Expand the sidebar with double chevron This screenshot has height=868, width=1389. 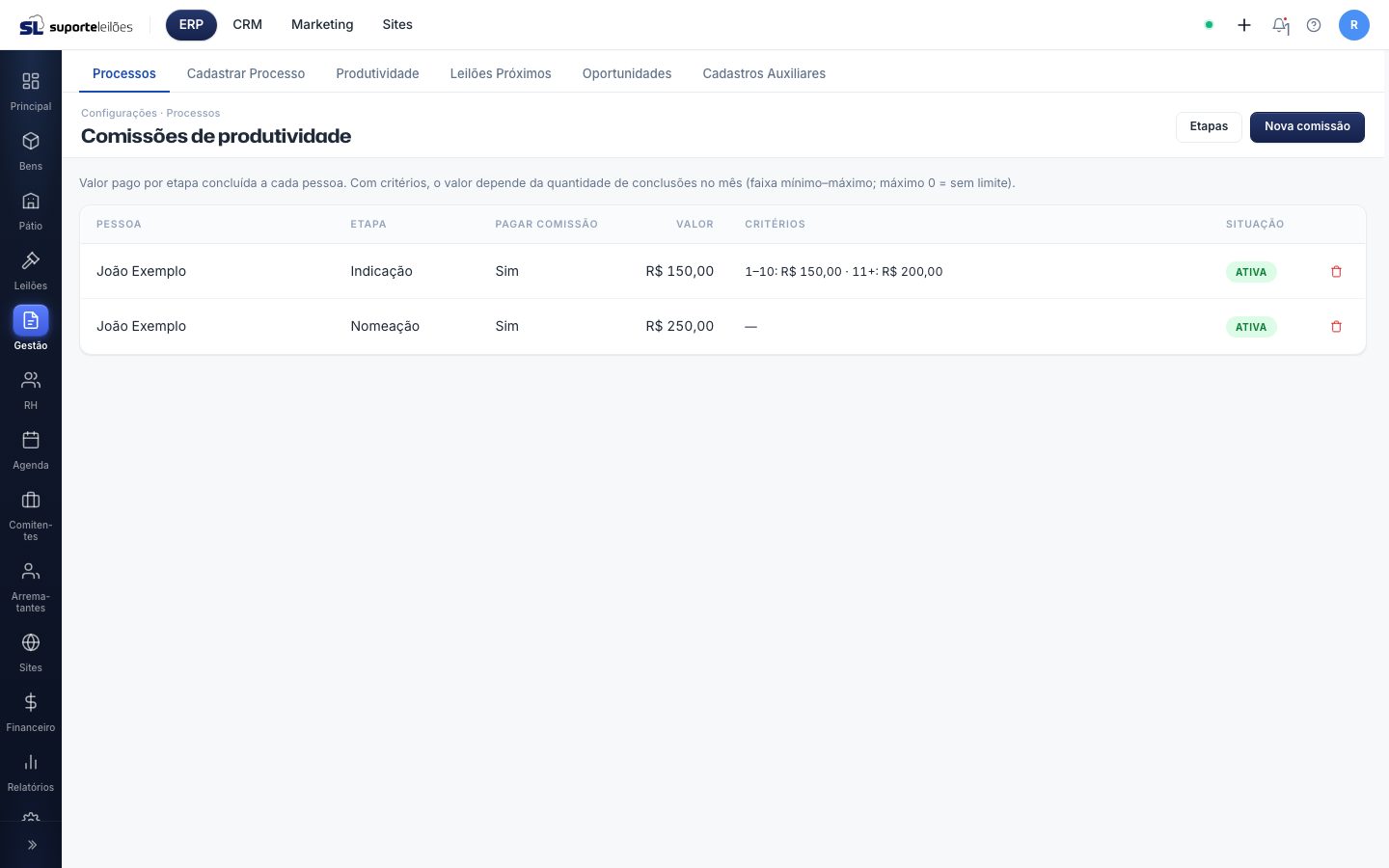pos(31,845)
